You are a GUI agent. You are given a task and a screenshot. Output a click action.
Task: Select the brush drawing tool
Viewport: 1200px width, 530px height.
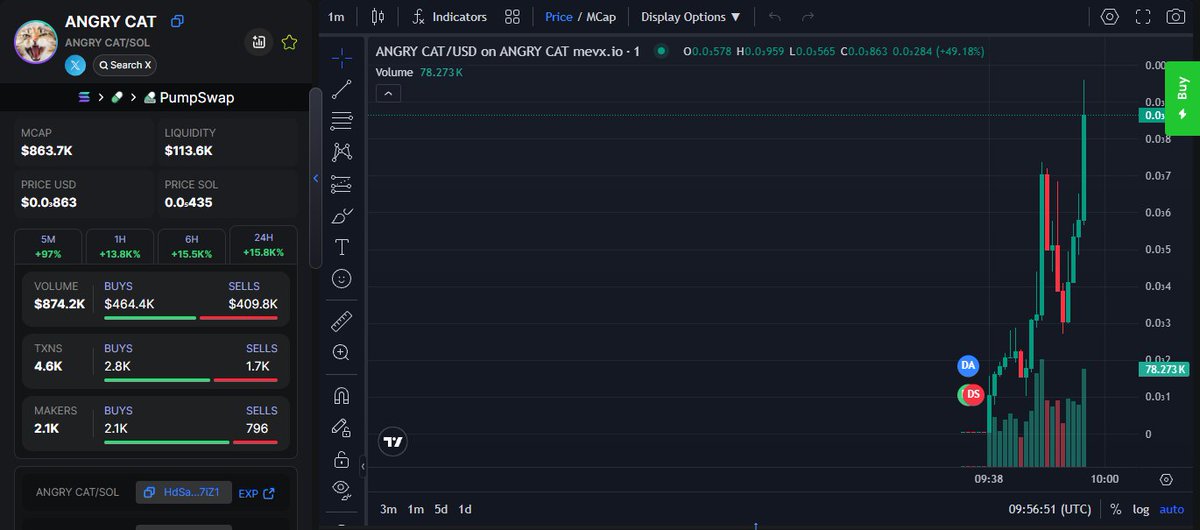(342, 215)
